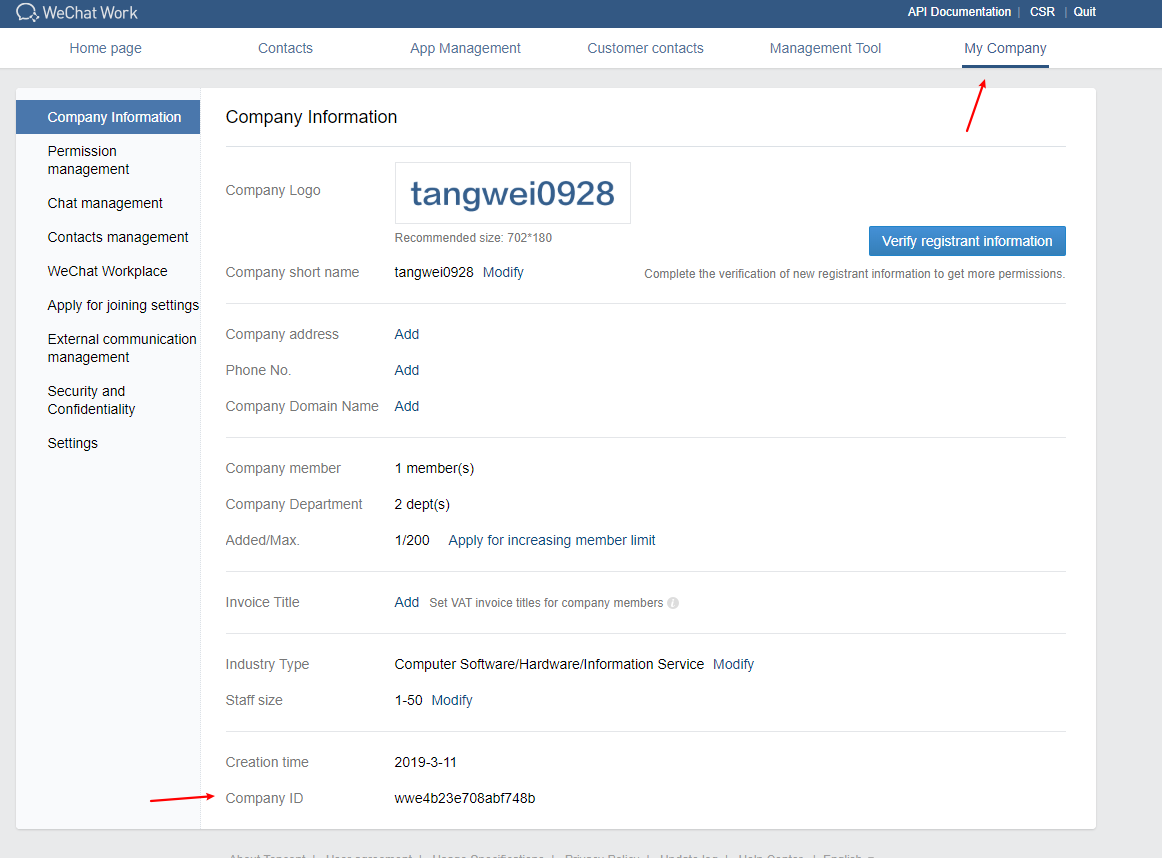
Task: Modify the industry type
Action: point(733,664)
